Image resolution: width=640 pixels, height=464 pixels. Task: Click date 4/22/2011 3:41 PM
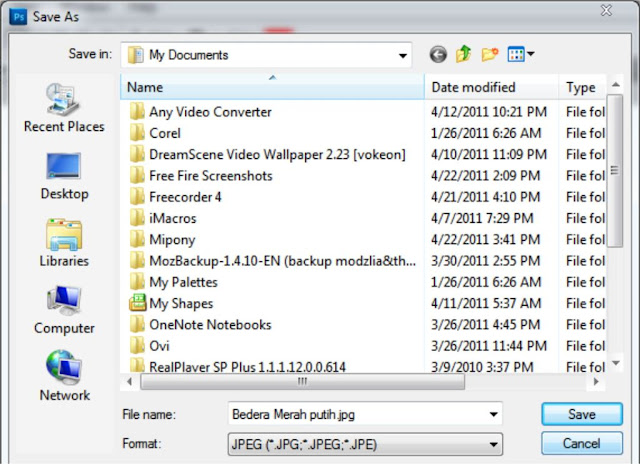[x=486, y=239]
